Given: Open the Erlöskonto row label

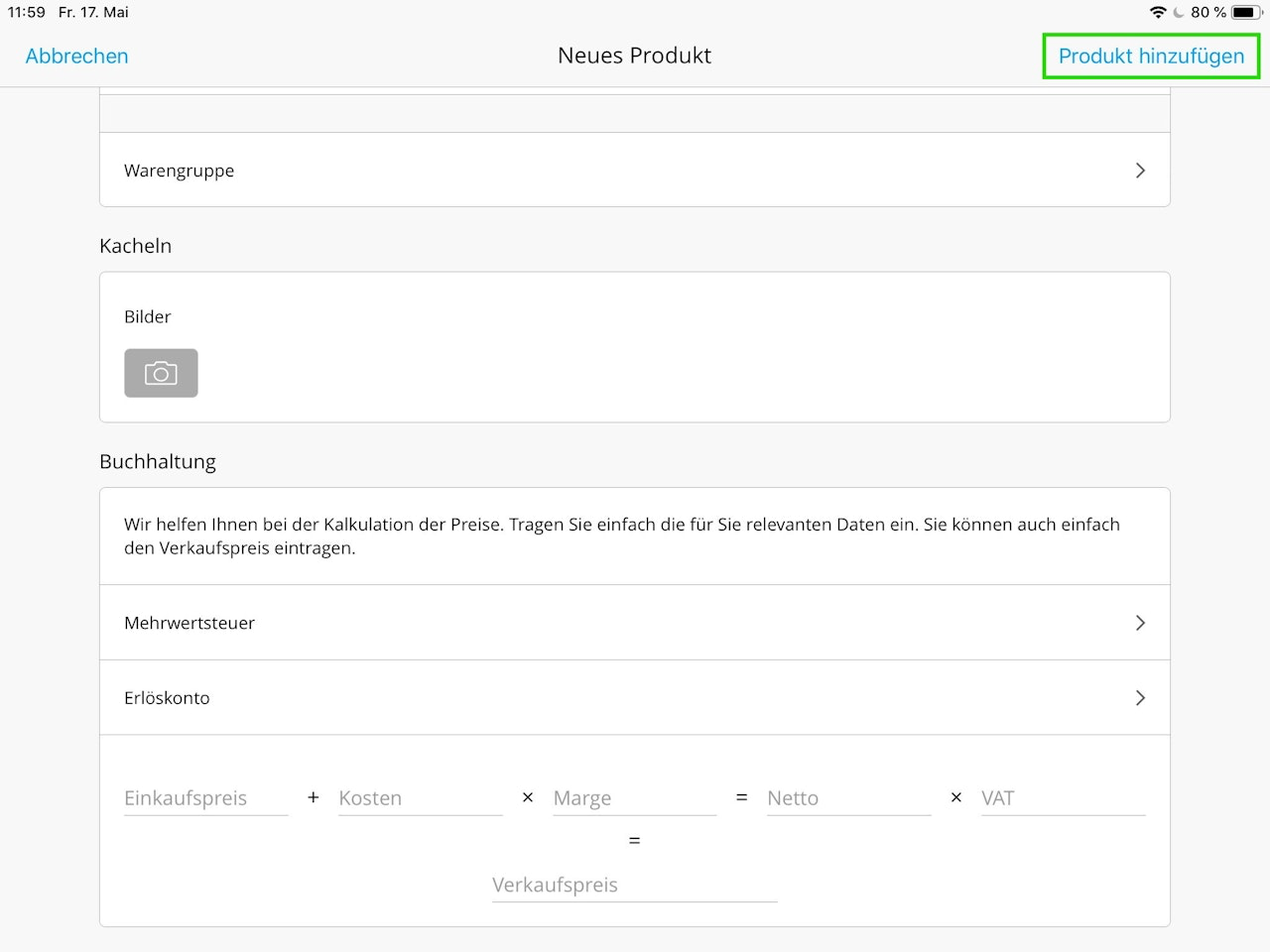Looking at the screenshot, I should click(167, 698).
